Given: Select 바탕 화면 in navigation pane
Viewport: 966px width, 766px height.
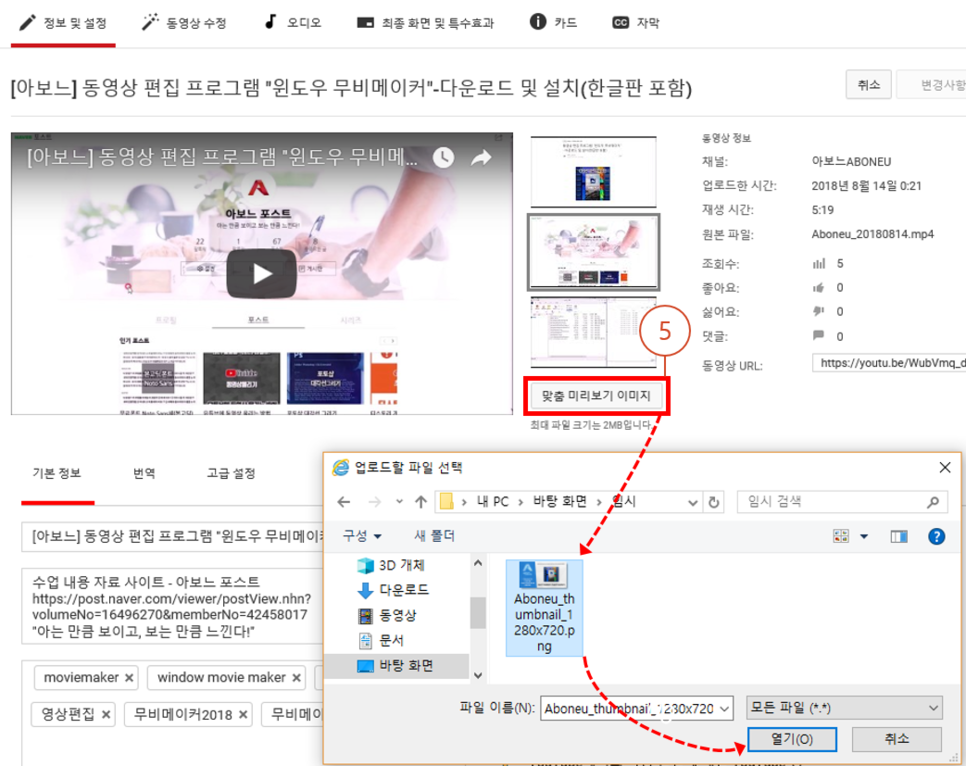Looking at the screenshot, I should (x=396, y=666).
